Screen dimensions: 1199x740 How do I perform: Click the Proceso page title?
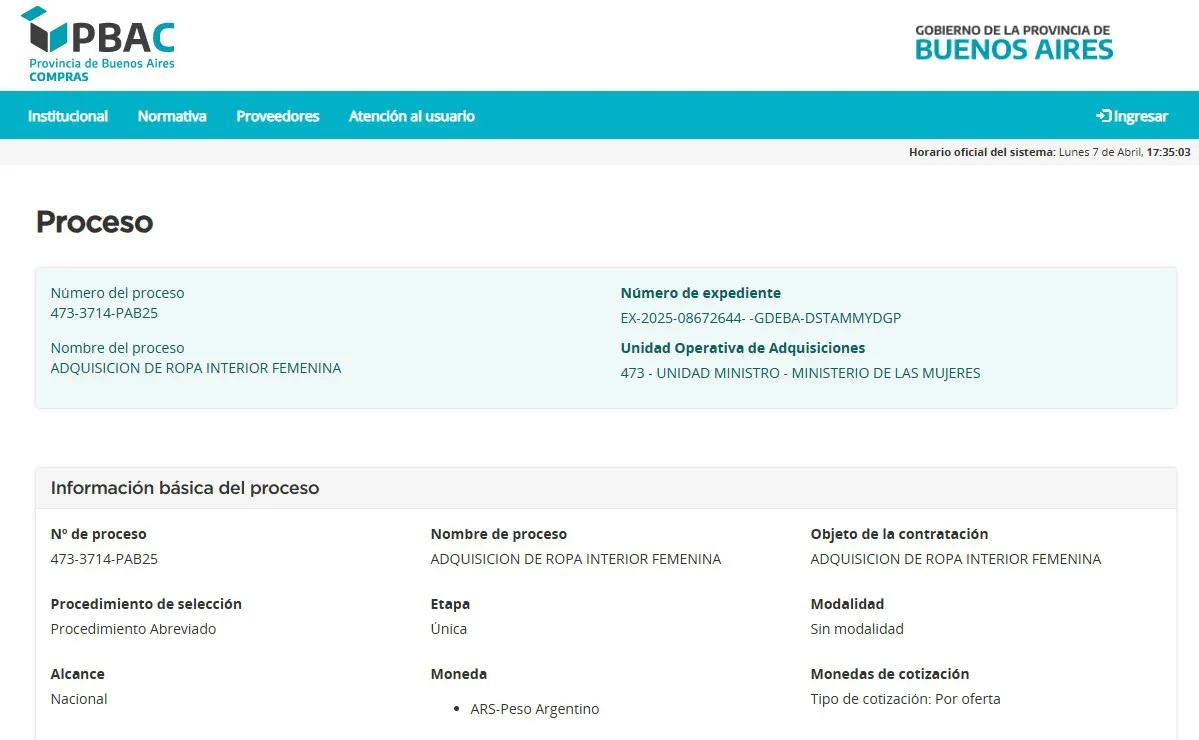(x=94, y=222)
